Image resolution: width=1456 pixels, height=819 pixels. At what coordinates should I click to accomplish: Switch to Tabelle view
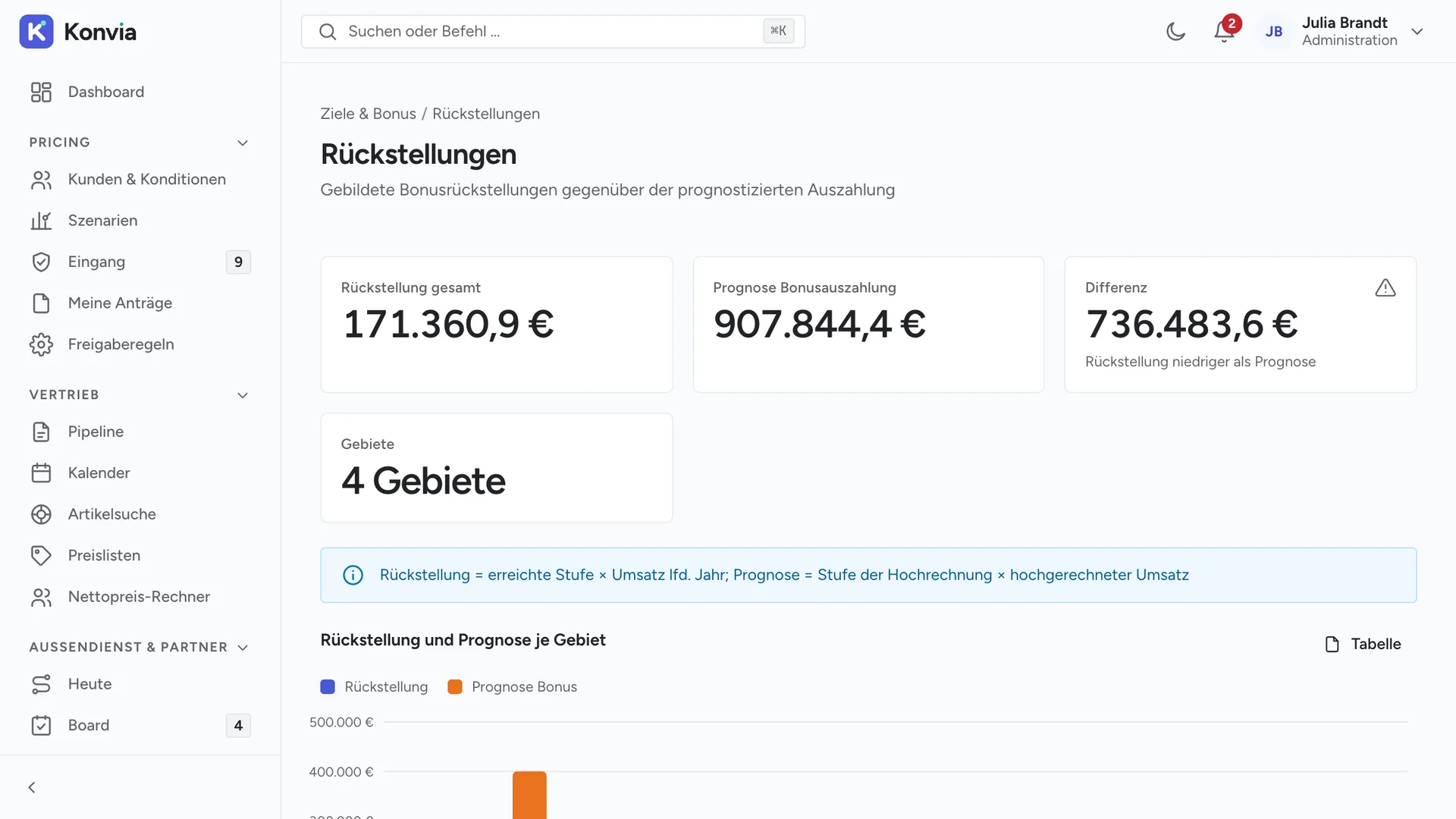coord(1363,644)
